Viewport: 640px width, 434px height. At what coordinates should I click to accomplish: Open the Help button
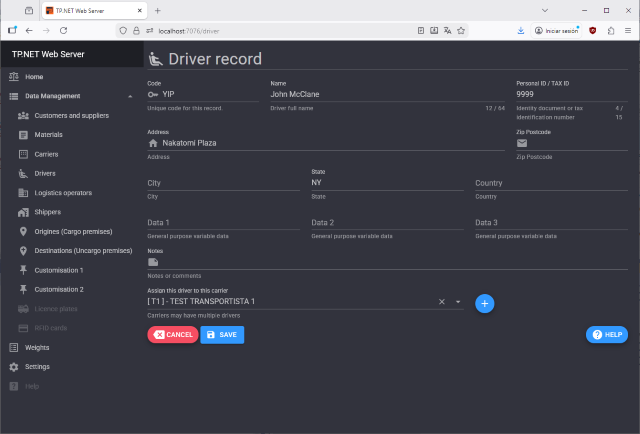606,335
